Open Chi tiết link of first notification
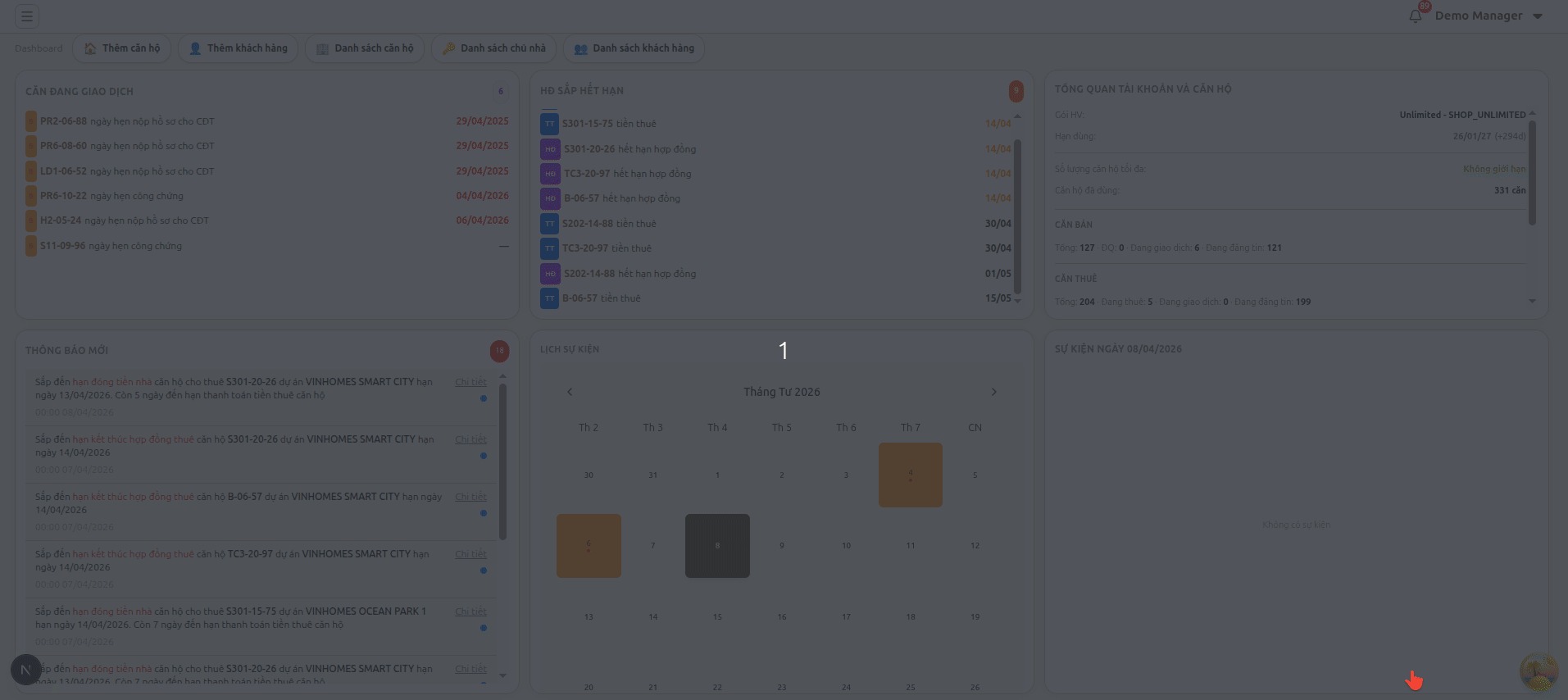 point(470,382)
